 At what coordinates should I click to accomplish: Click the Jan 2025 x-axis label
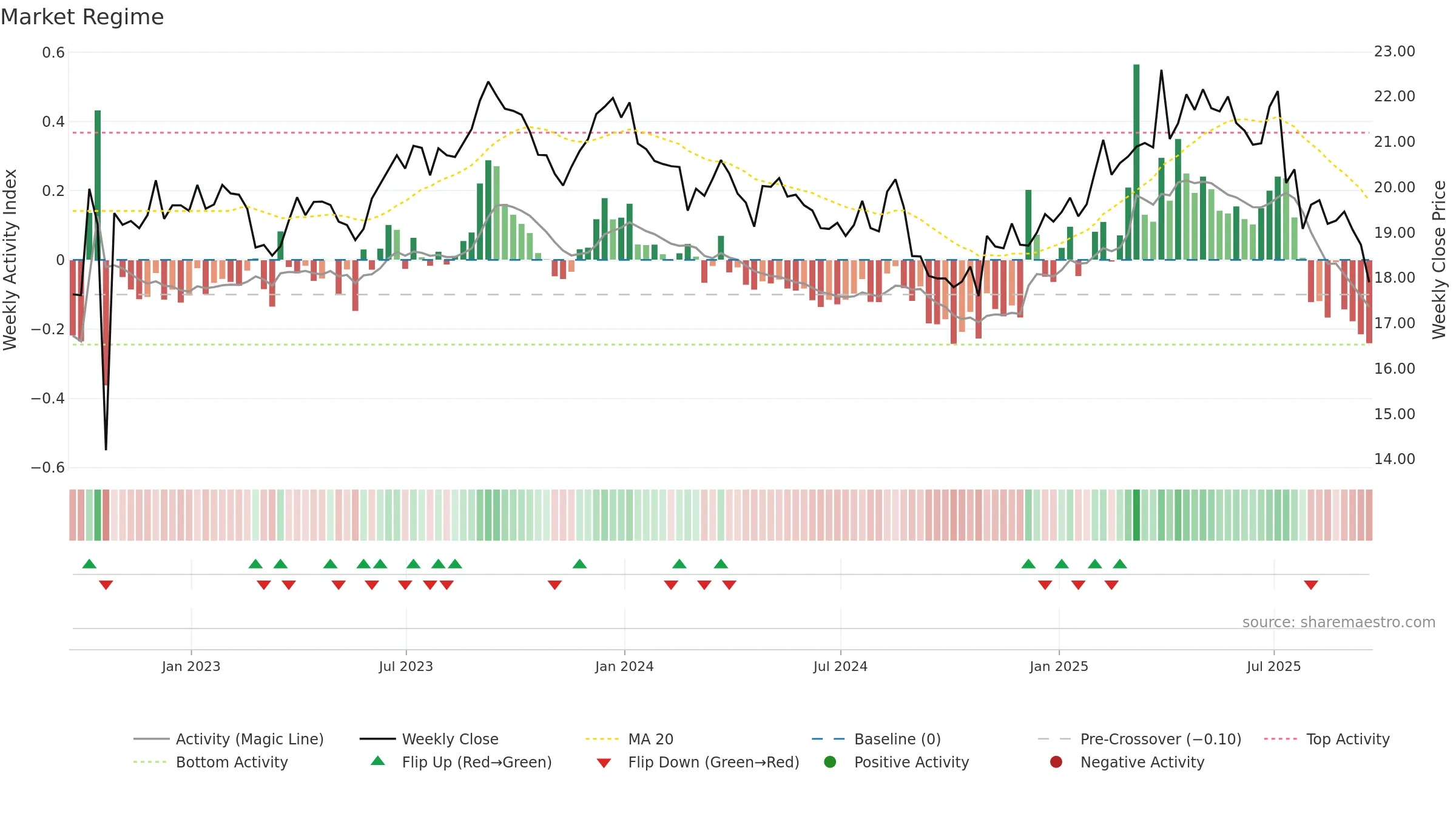coord(1059,666)
